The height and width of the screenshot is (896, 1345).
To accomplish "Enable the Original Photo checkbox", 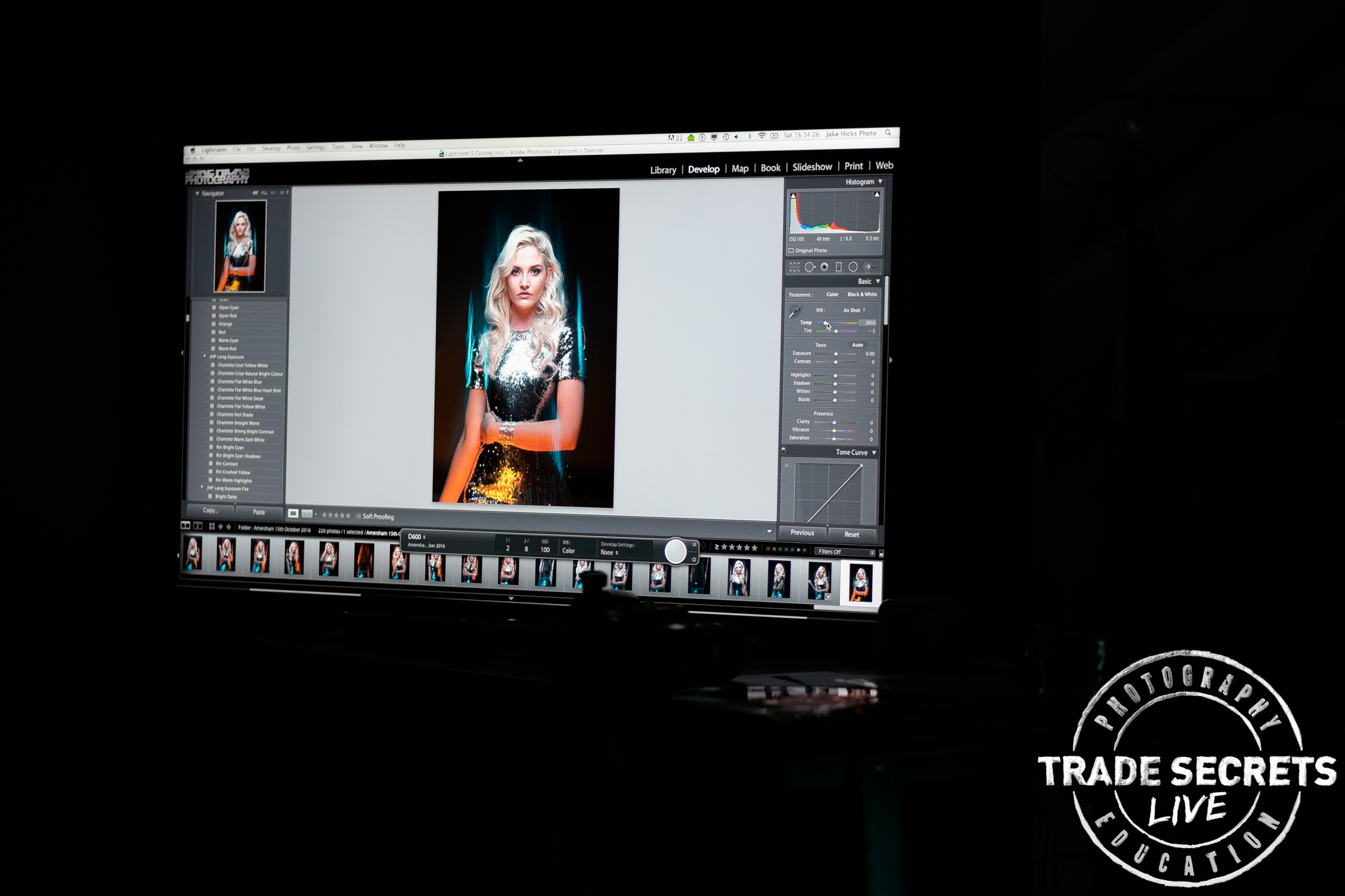I will pyautogui.click(x=791, y=251).
